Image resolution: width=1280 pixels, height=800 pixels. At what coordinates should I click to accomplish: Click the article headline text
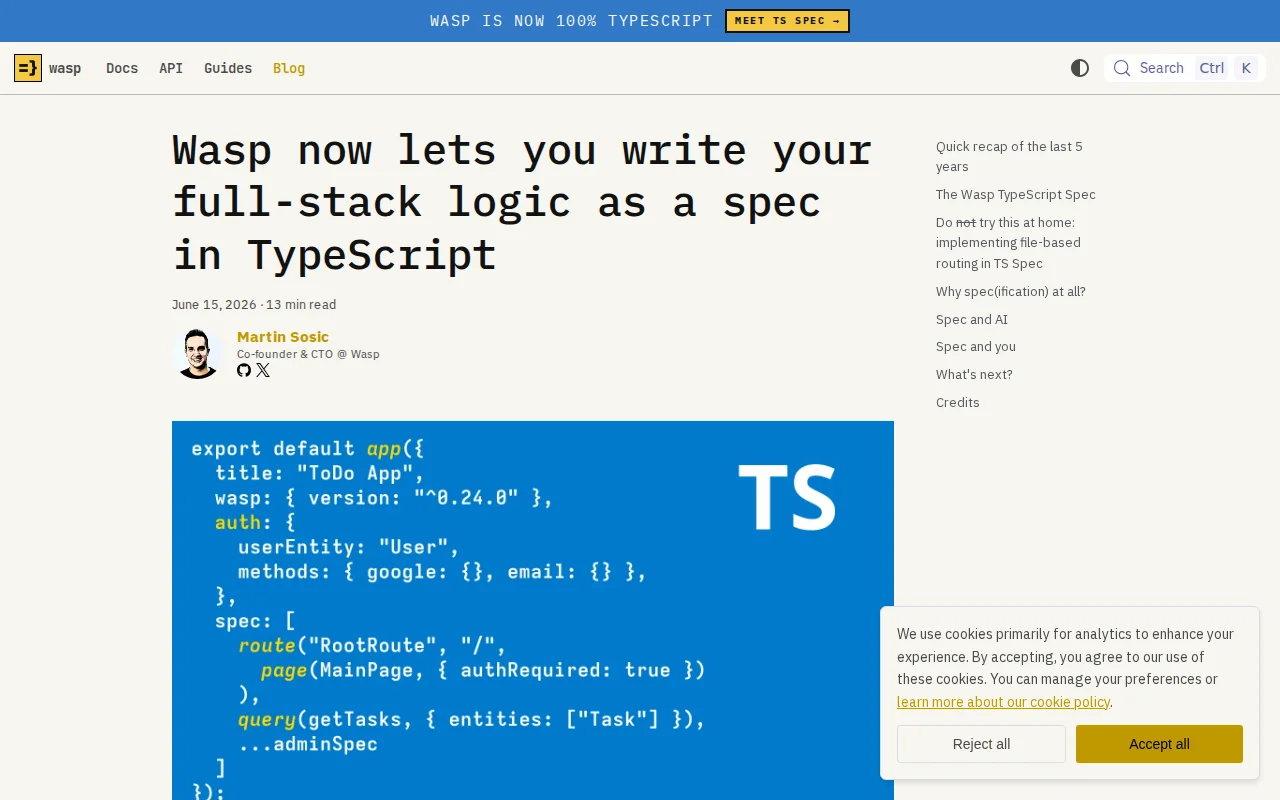[x=522, y=202]
